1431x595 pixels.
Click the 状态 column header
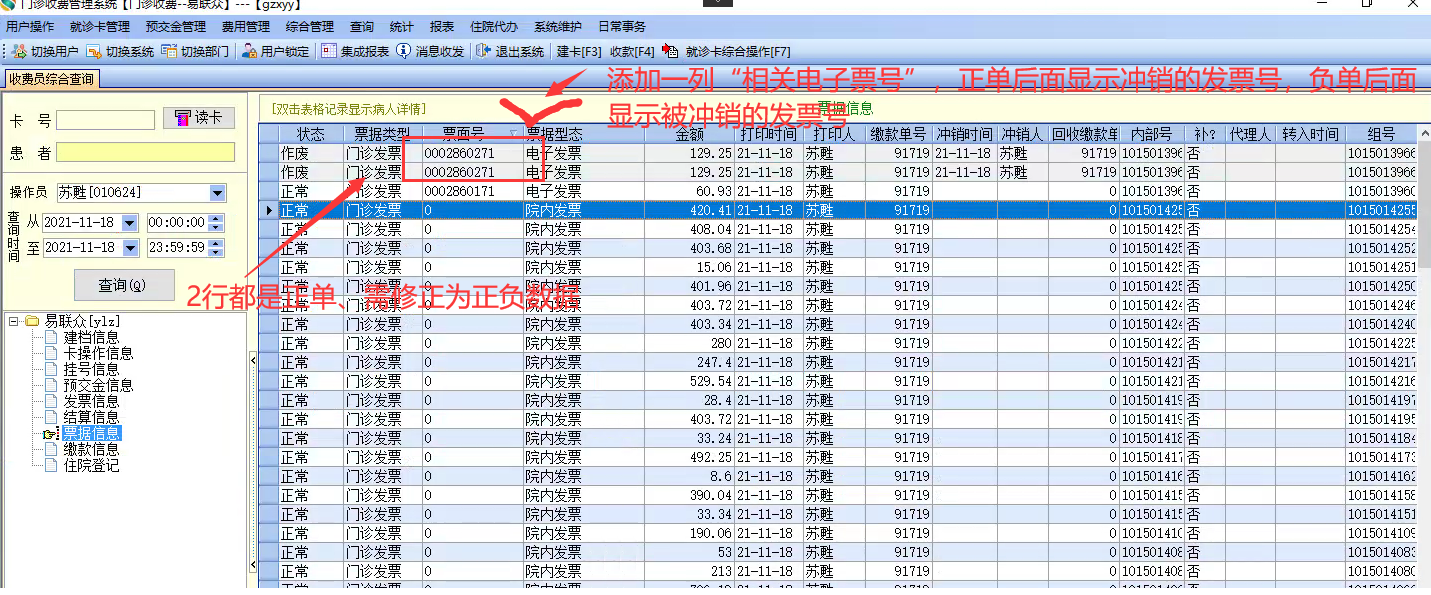click(310, 134)
